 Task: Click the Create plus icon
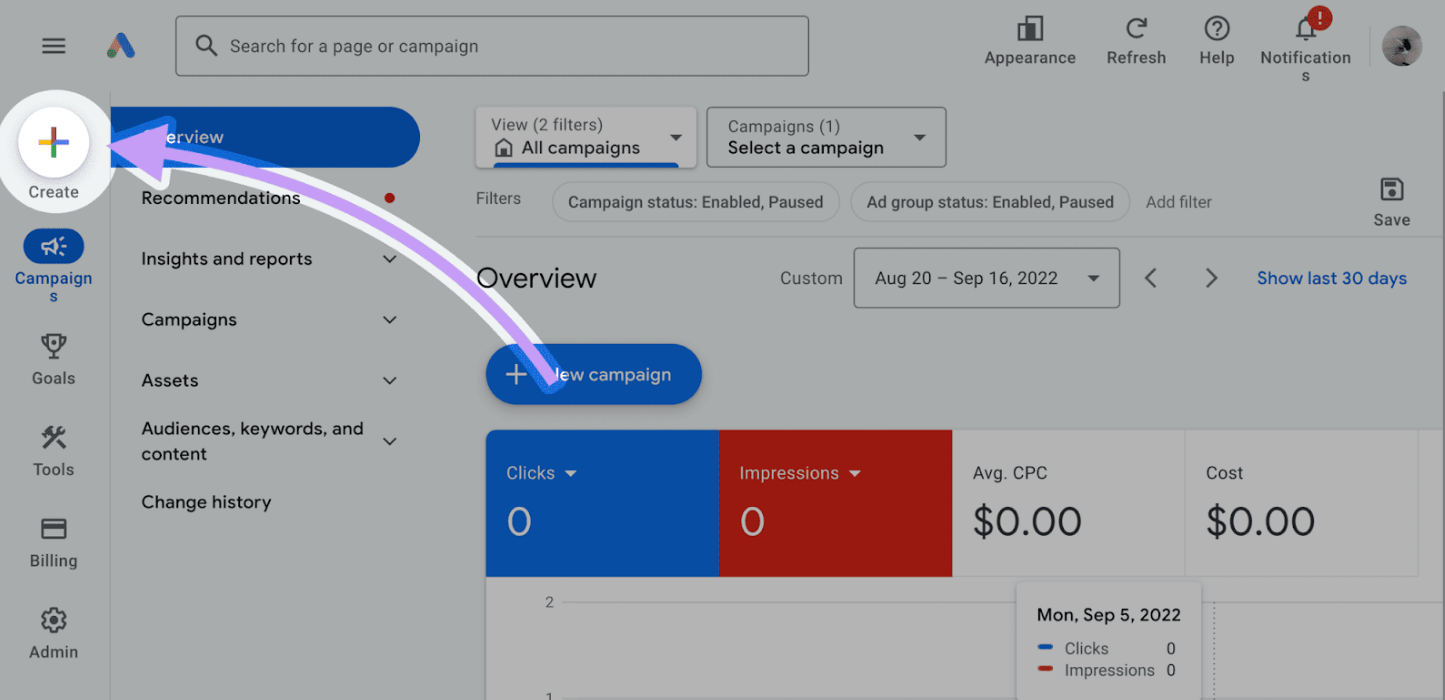point(54,143)
